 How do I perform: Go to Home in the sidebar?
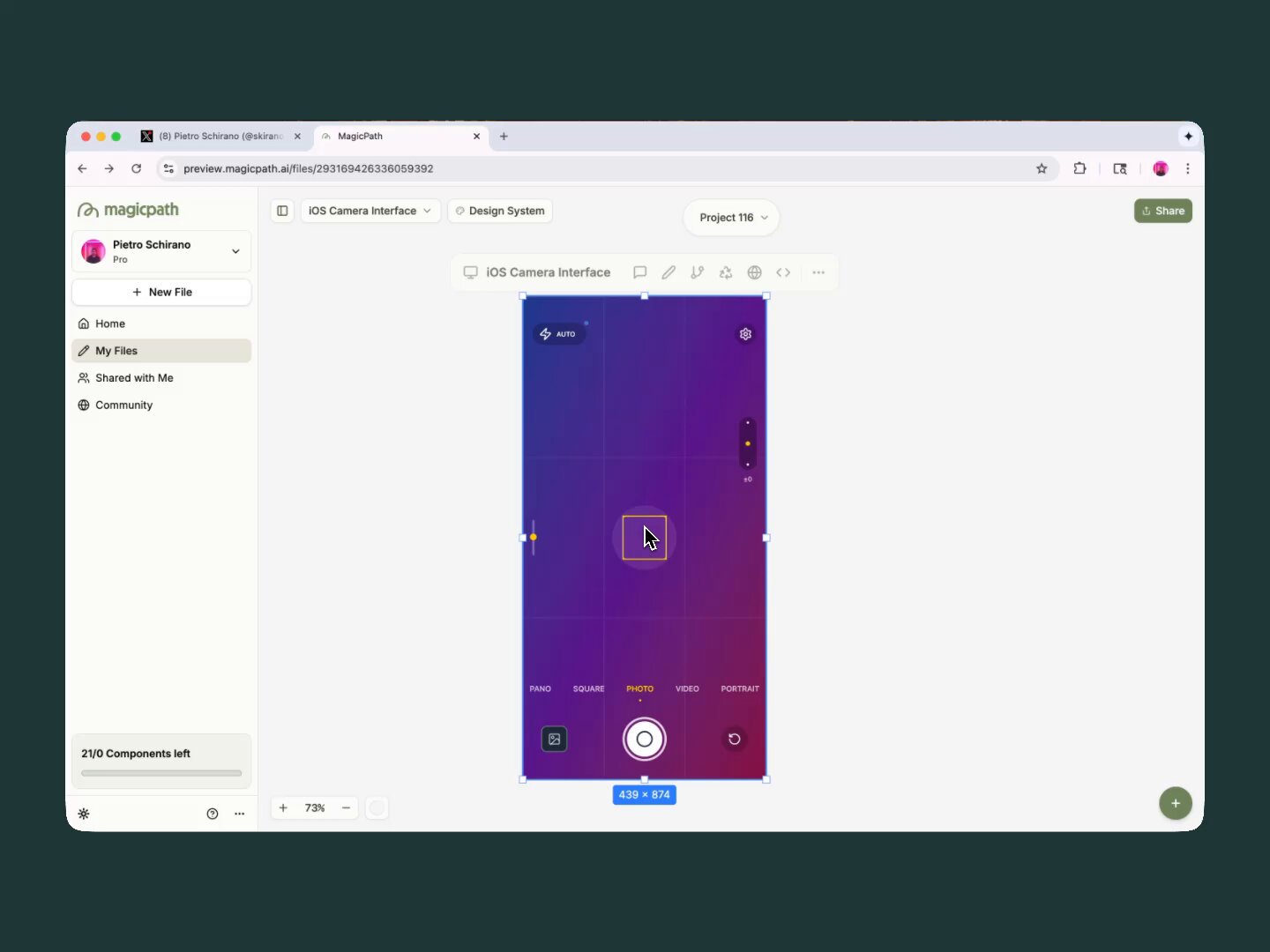161,324
